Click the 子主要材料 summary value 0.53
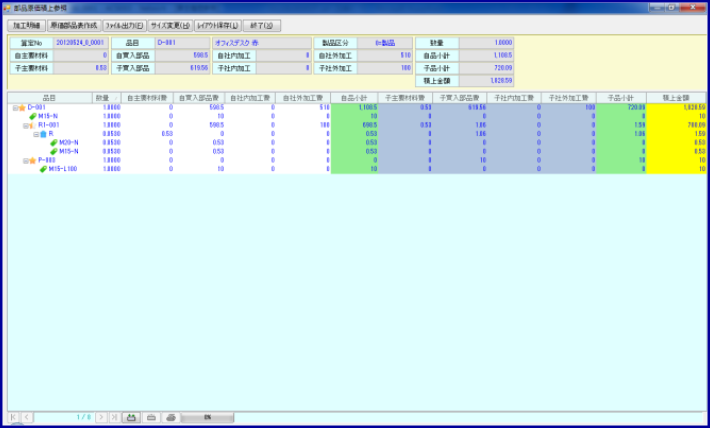This screenshot has width=710, height=428. 81,68
